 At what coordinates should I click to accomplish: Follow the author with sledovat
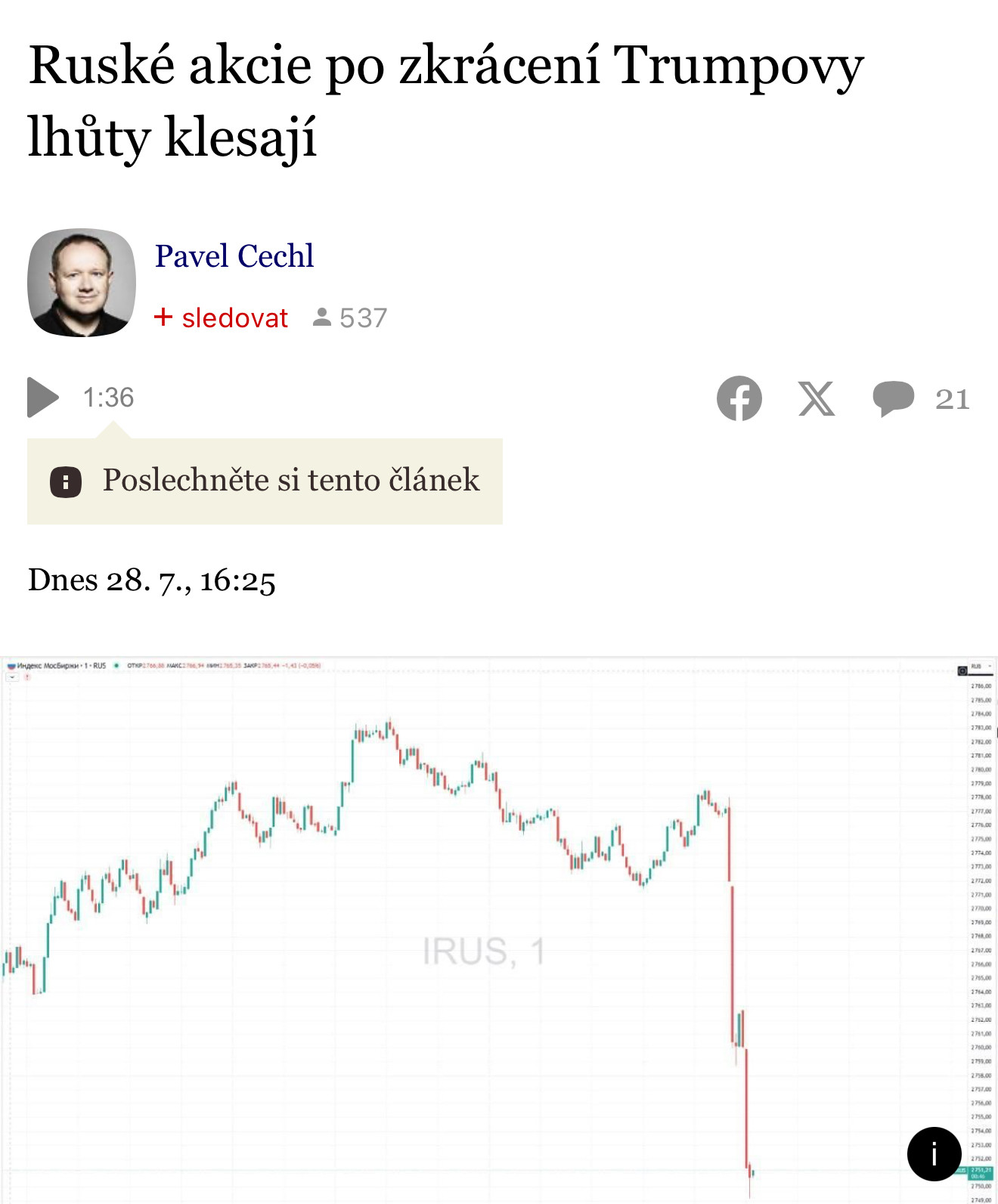[234, 318]
